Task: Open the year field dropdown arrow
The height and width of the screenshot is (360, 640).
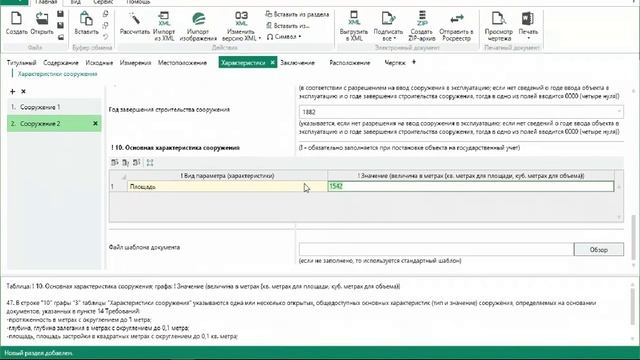Action: click(x=619, y=112)
